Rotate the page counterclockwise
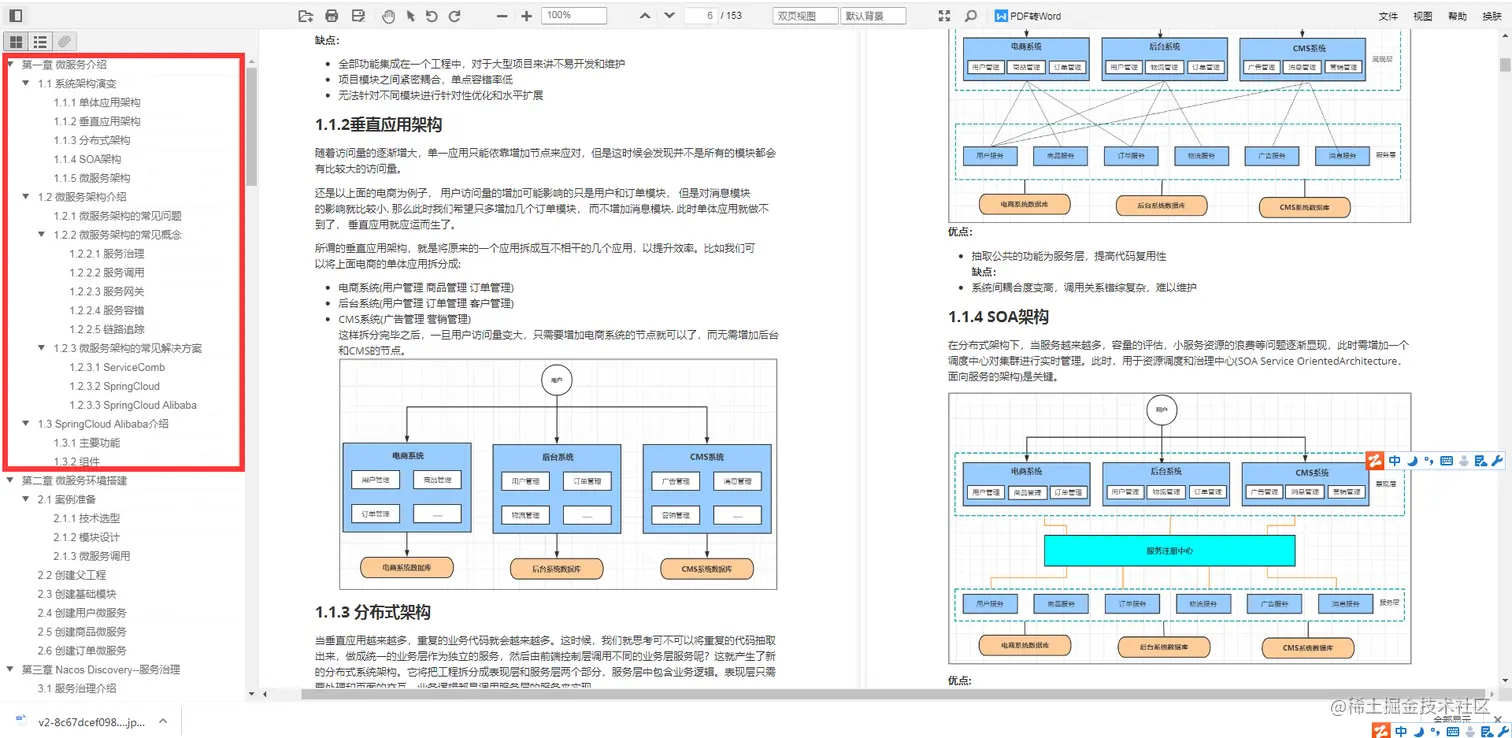Viewport: 1512px width, 738px height. (431, 15)
